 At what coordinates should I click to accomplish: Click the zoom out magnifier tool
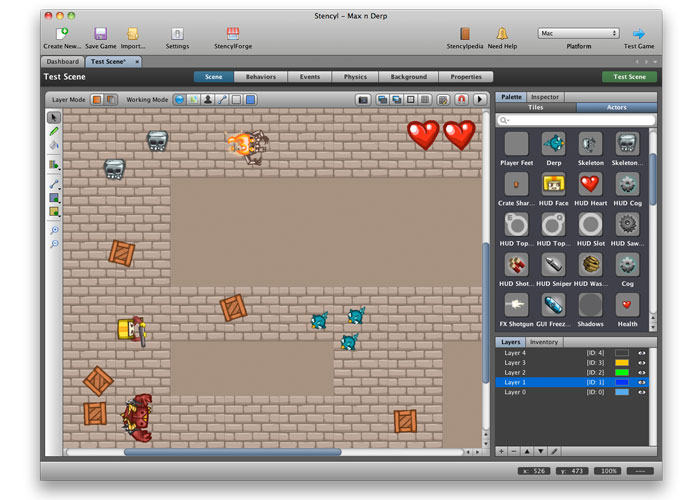point(54,244)
